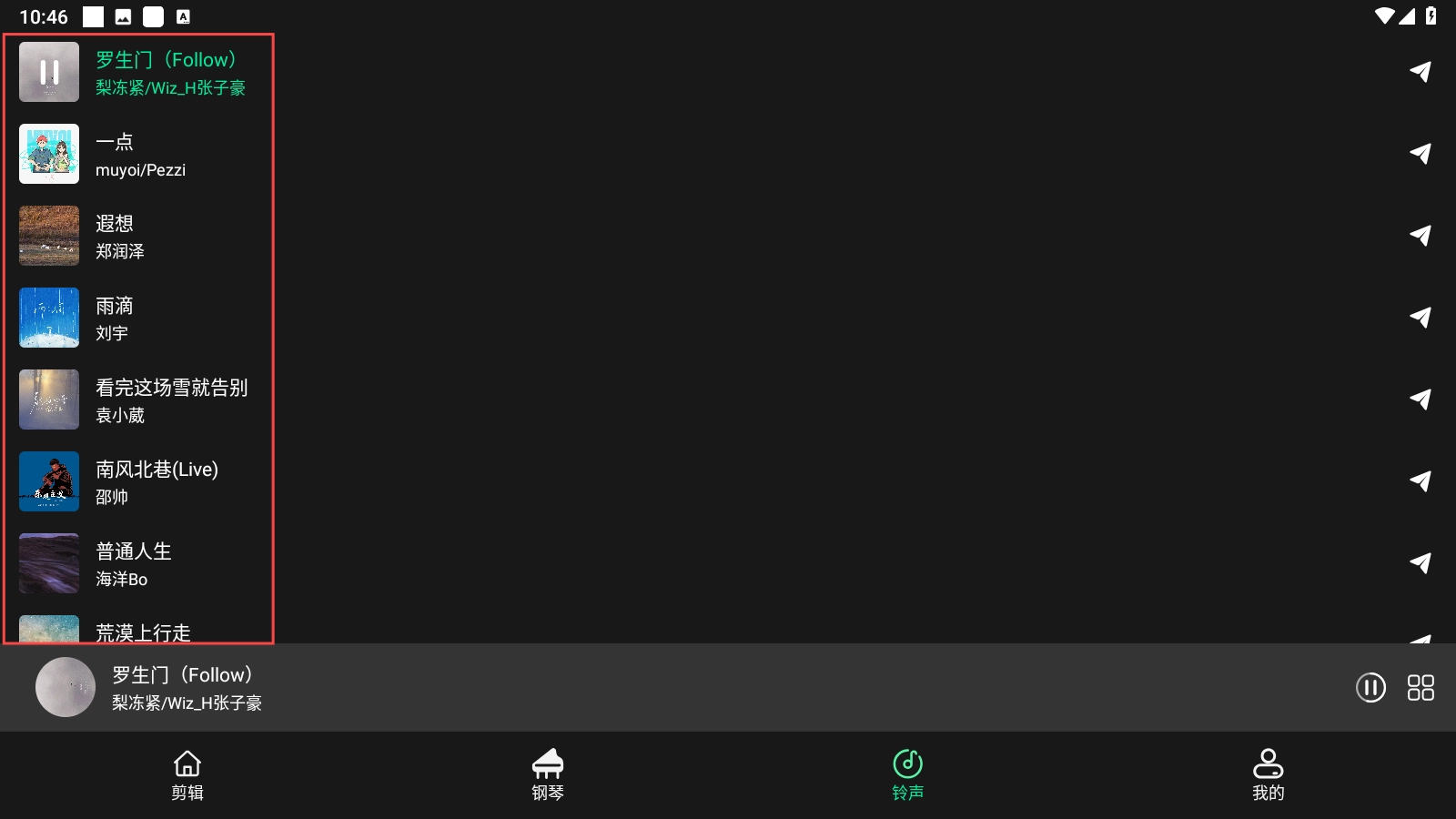The image size is (1456, 819).
Task: Tap the send icon for 遐想
Action: point(1421,235)
